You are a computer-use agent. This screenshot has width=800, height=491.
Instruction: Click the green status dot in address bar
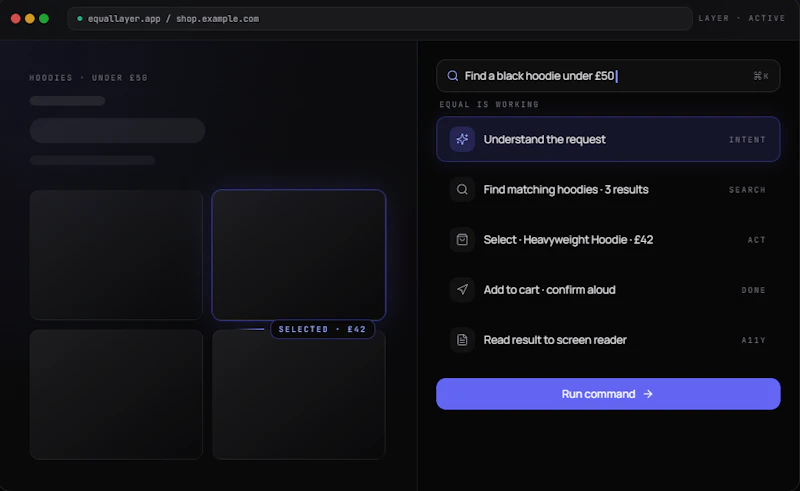pyautogui.click(x=80, y=19)
